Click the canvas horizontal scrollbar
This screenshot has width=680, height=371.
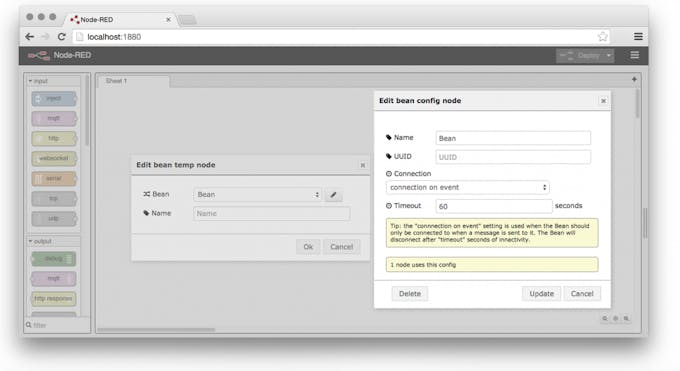156,330
